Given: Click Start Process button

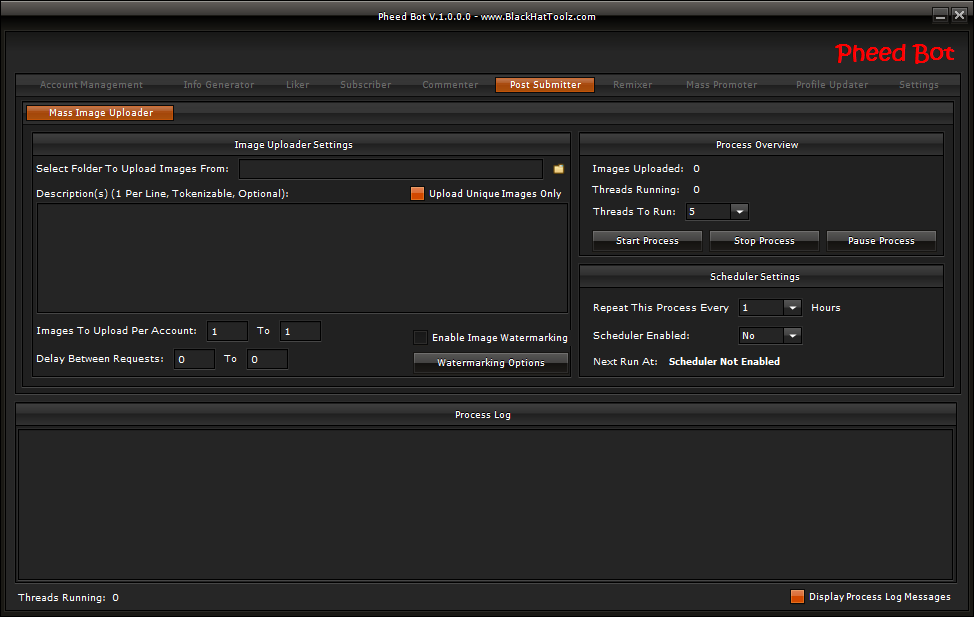Looking at the screenshot, I should click(647, 240).
